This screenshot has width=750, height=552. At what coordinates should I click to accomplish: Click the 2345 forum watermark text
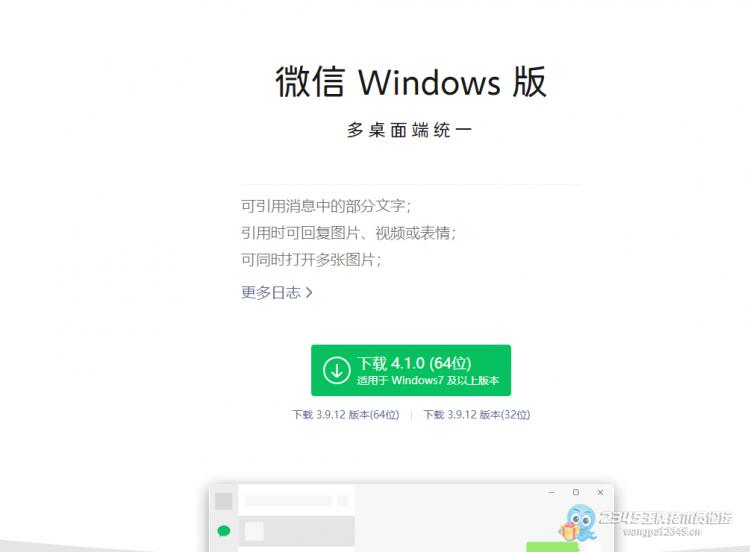665,523
